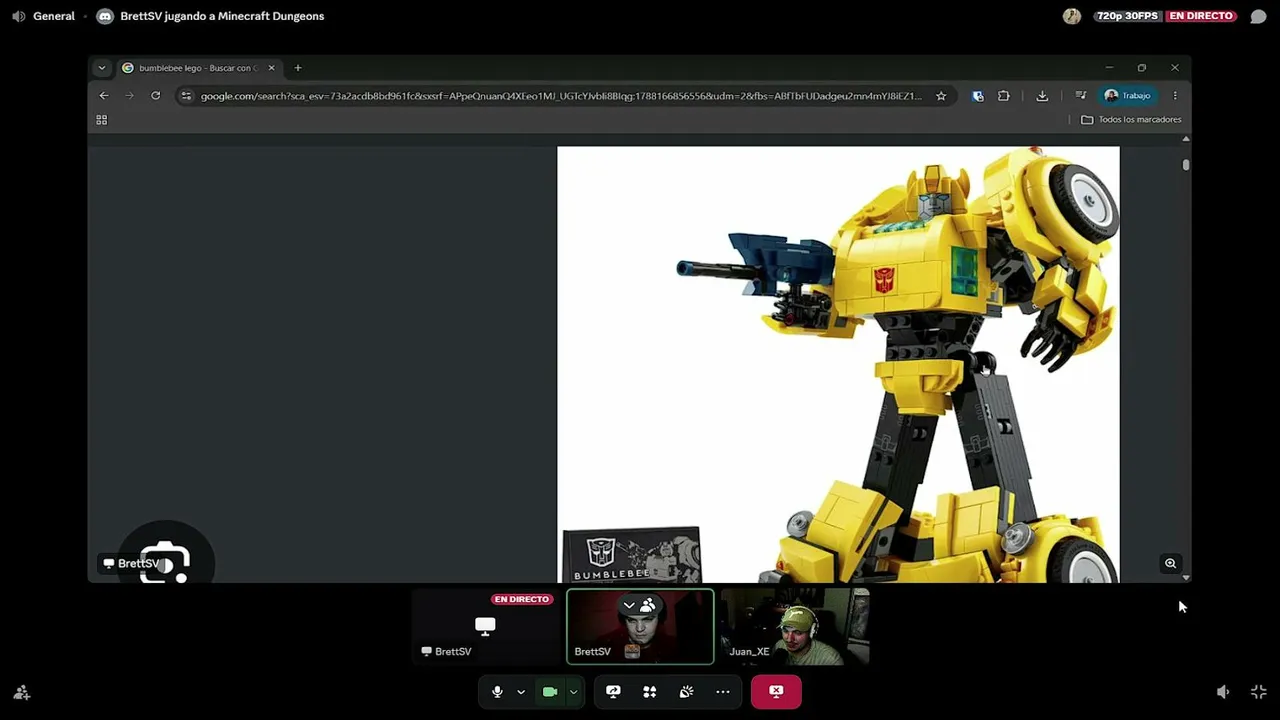This screenshot has width=1280, height=720.
Task: Open a new browser tab
Action: [x=298, y=68]
